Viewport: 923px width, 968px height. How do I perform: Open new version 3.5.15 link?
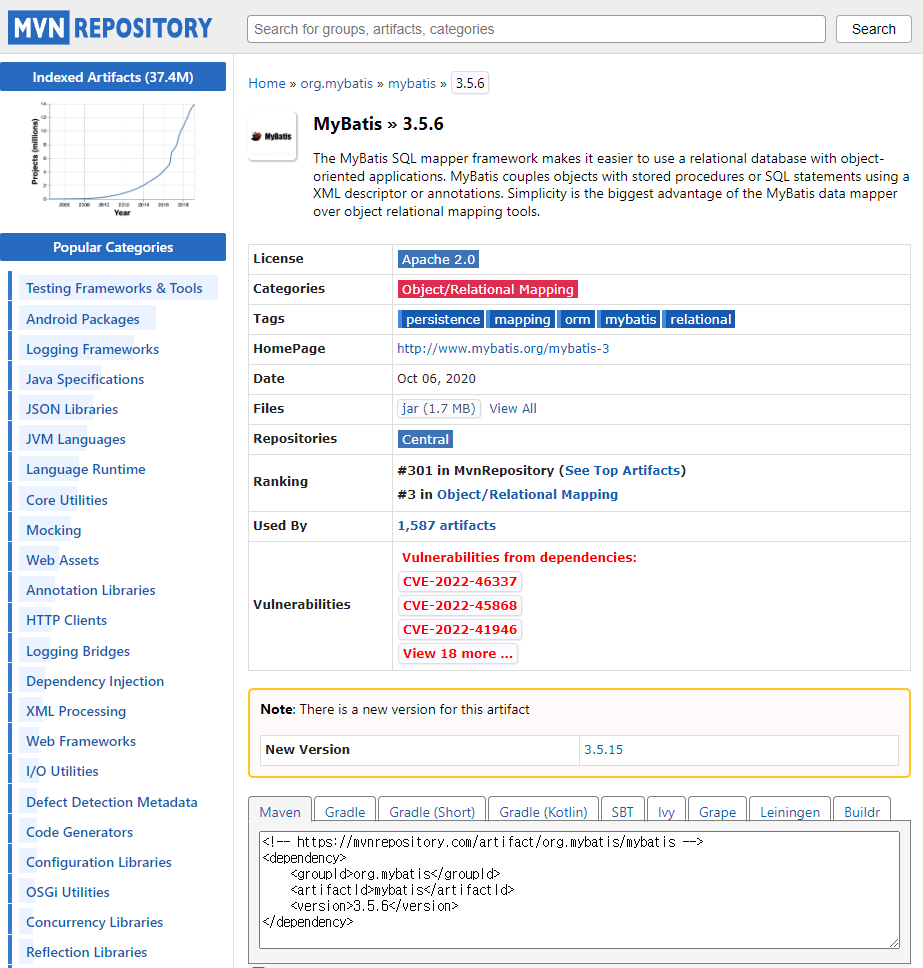pos(603,749)
